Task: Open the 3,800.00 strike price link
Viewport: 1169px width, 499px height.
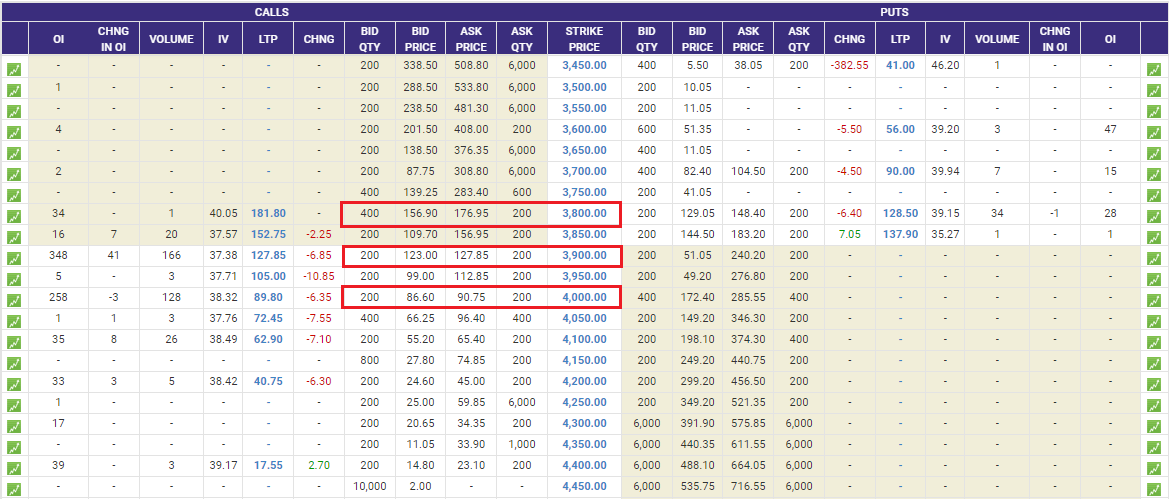Action: point(584,213)
